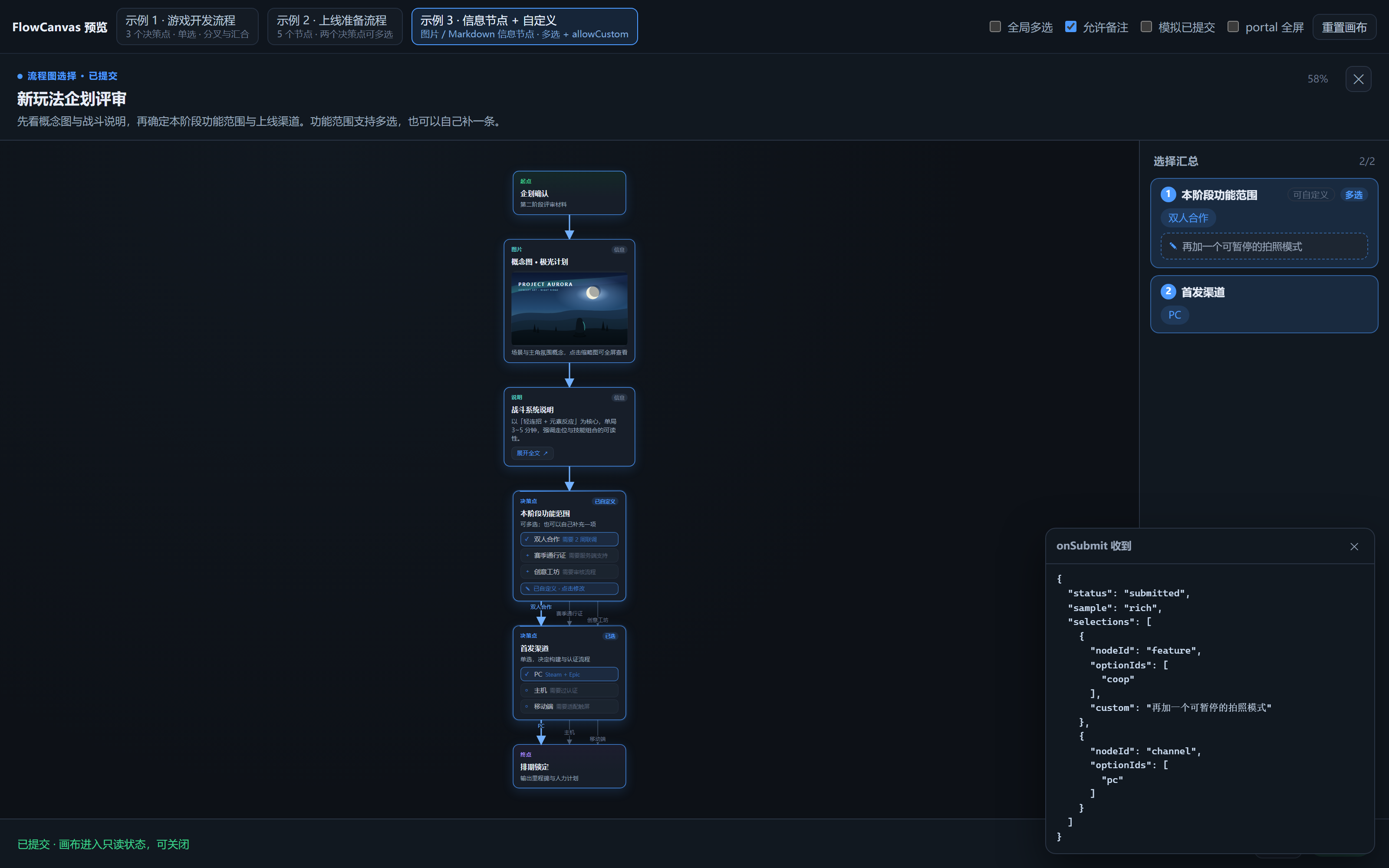Click the 已自定义 badge on the feature node
1389x868 pixels.
pyautogui.click(x=605, y=501)
